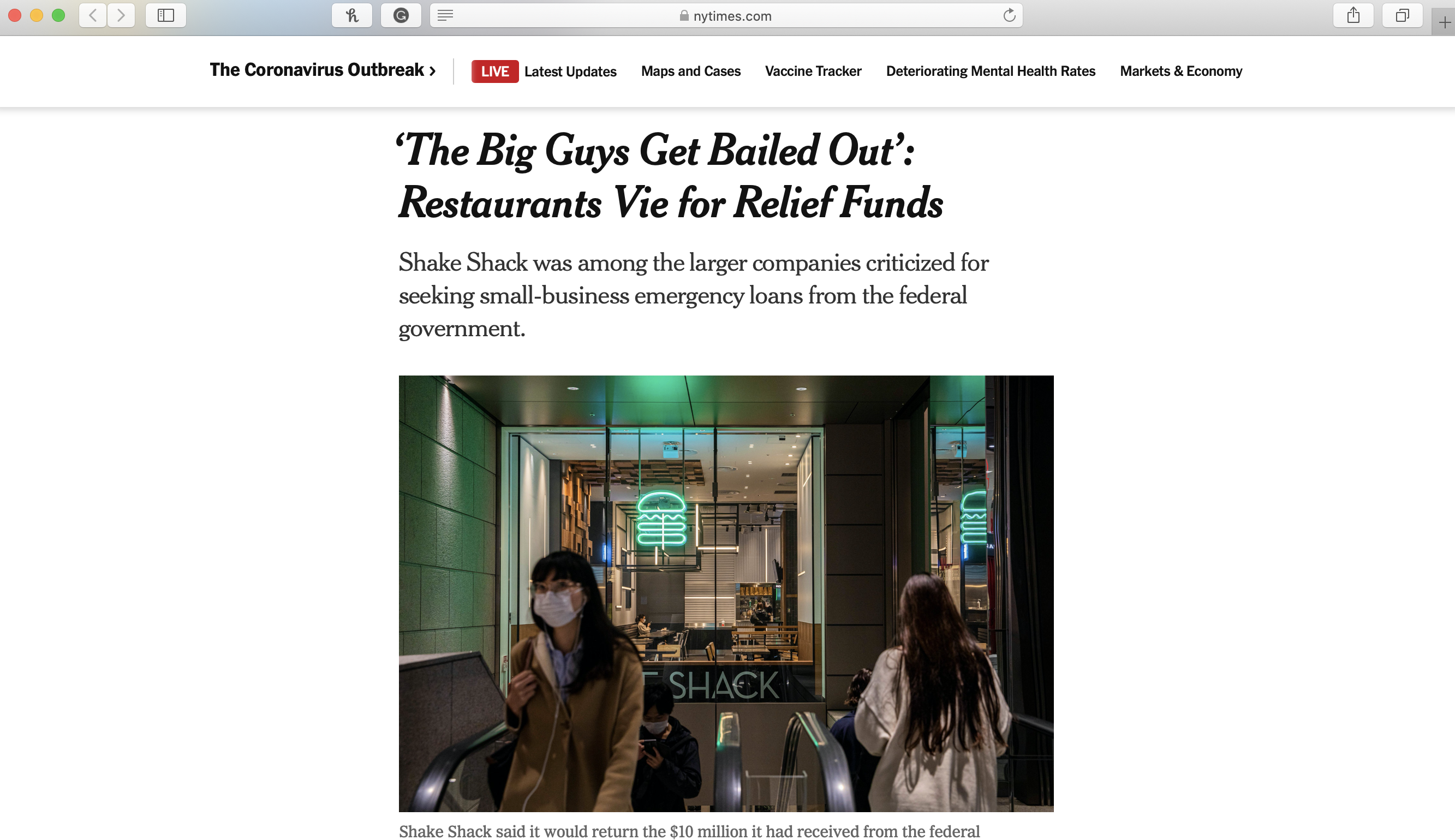Open the Grammarly extension icon
This screenshot has height=840, width=1455.
pyautogui.click(x=401, y=16)
